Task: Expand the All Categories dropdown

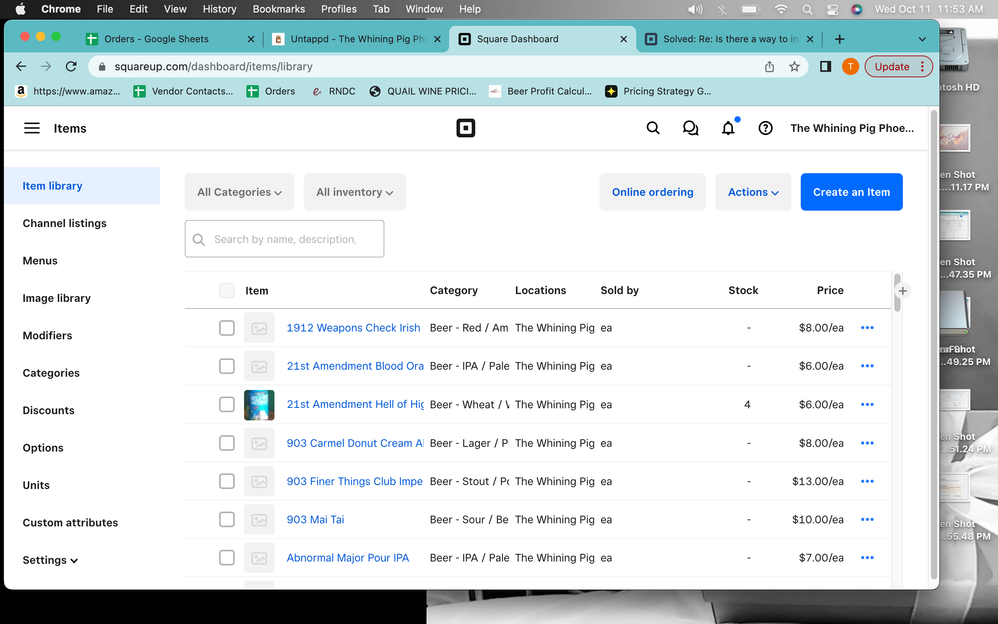Action: (x=239, y=192)
